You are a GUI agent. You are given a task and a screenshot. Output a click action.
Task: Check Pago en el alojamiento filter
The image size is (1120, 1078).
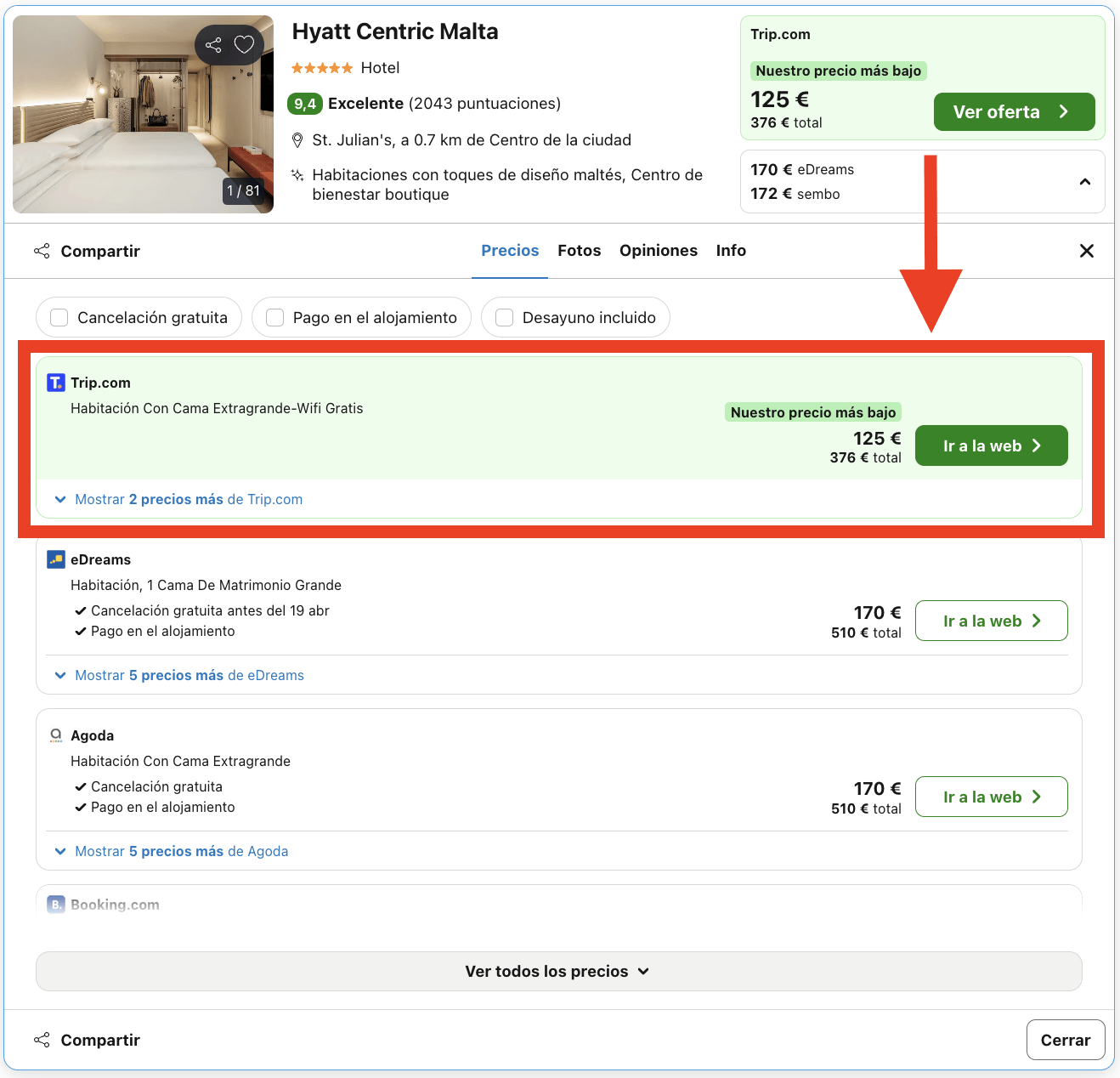(x=274, y=317)
